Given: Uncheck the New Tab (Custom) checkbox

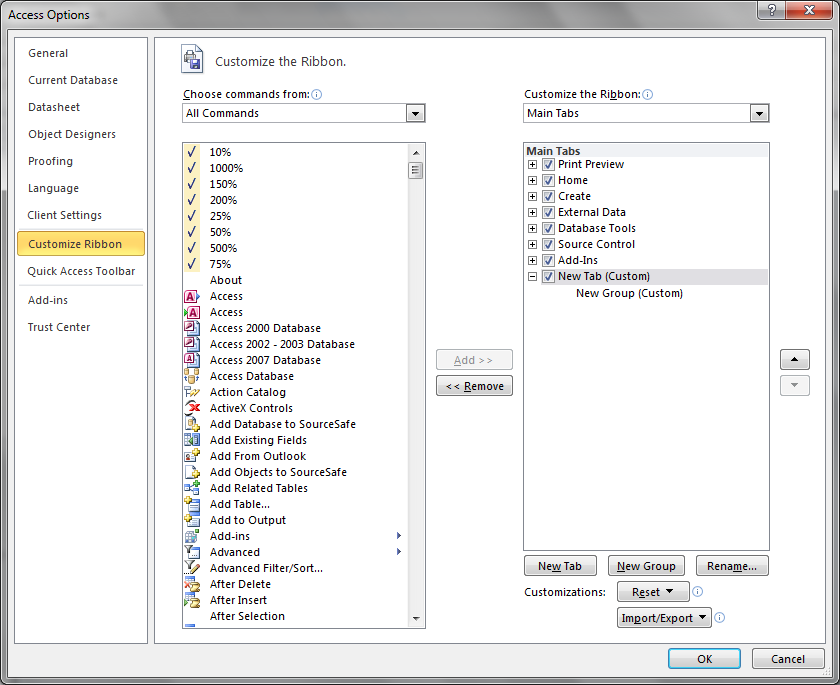Looking at the screenshot, I should (x=548, y=277).
